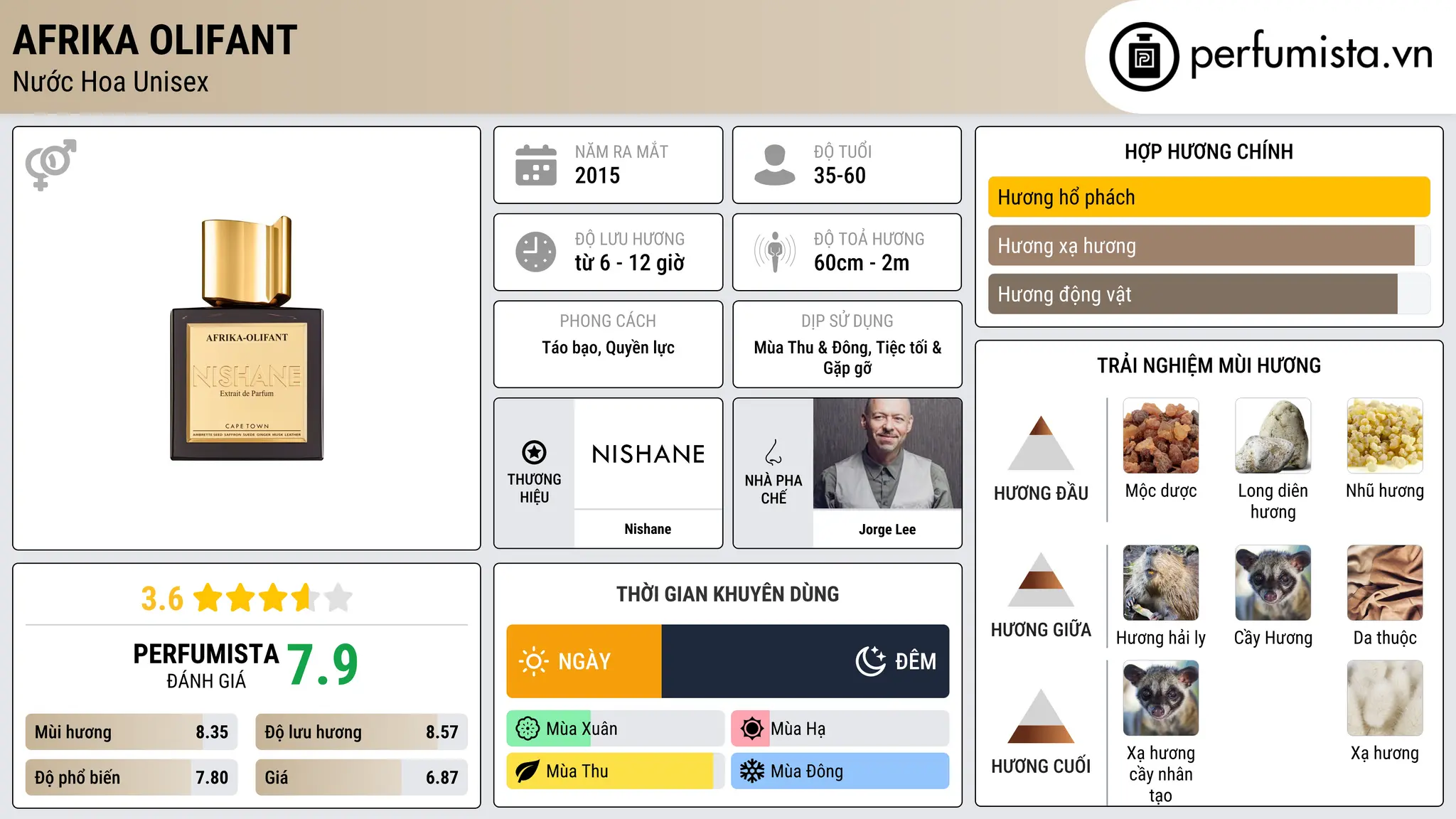This screenshot has height=819, width=1456.
Task: Click the longevity value từ 6 - 12 giờ
Action: pyautogui.click(x=630, y=263)
